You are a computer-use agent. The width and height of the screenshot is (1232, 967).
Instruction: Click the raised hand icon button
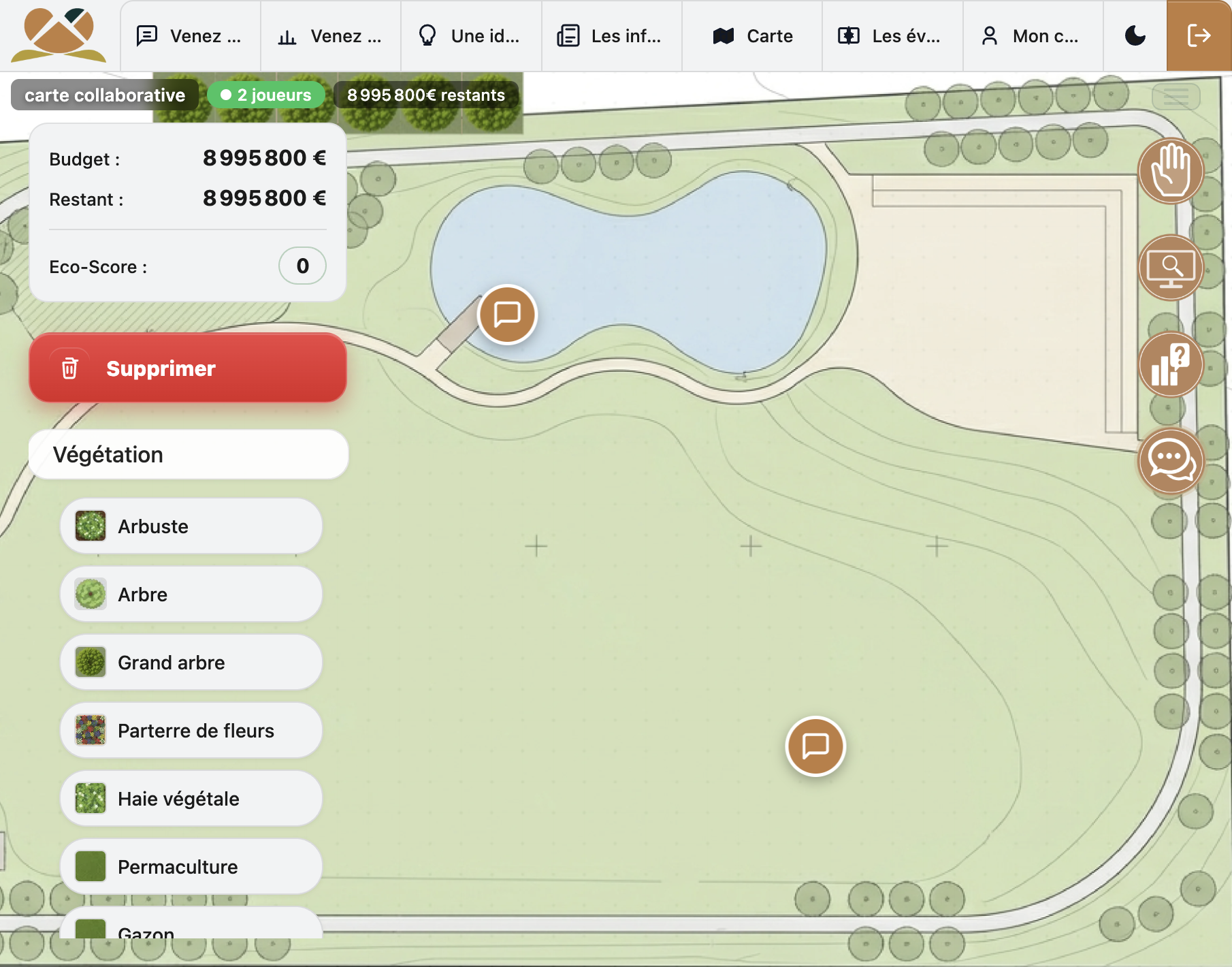click(1171, 171)
